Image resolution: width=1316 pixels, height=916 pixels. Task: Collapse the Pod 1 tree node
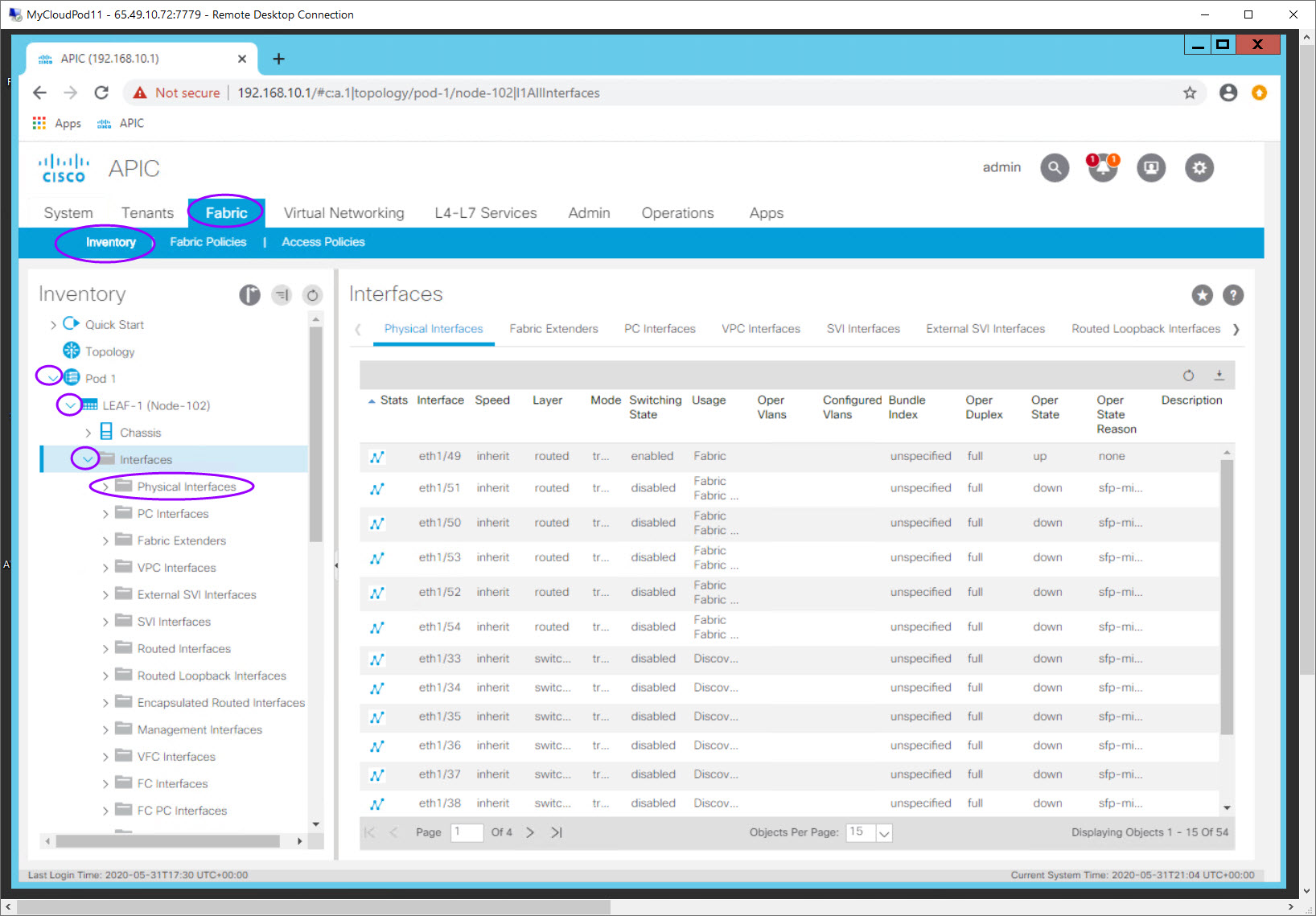click(x=53, y=378)
